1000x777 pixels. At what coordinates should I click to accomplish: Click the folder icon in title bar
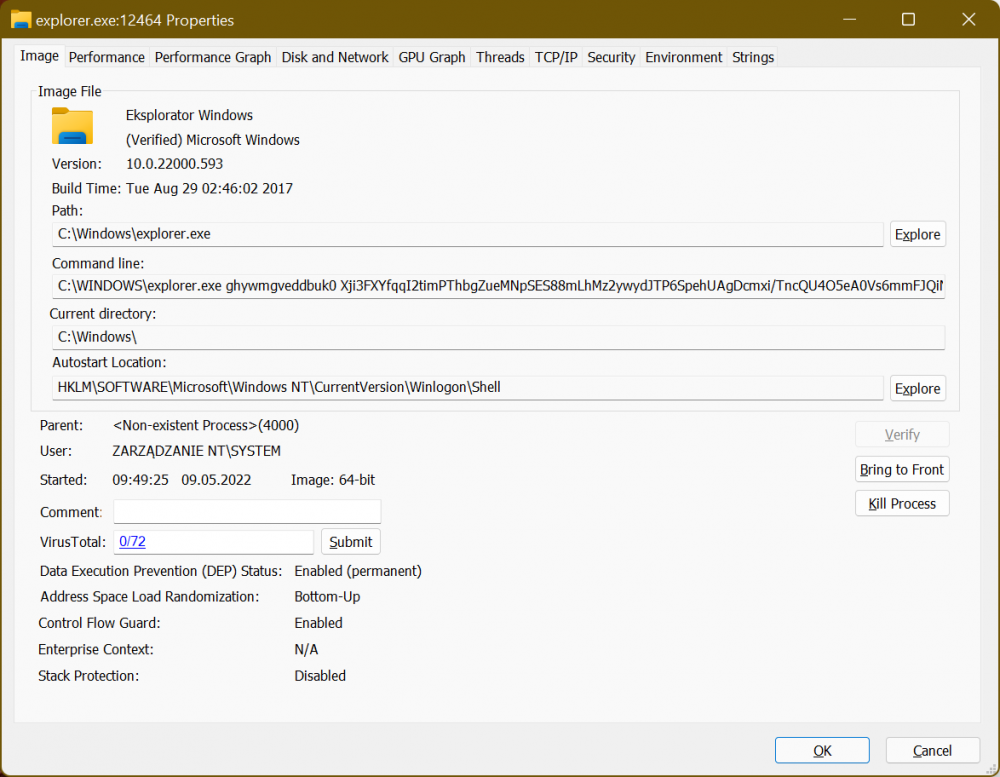[20, 20]
